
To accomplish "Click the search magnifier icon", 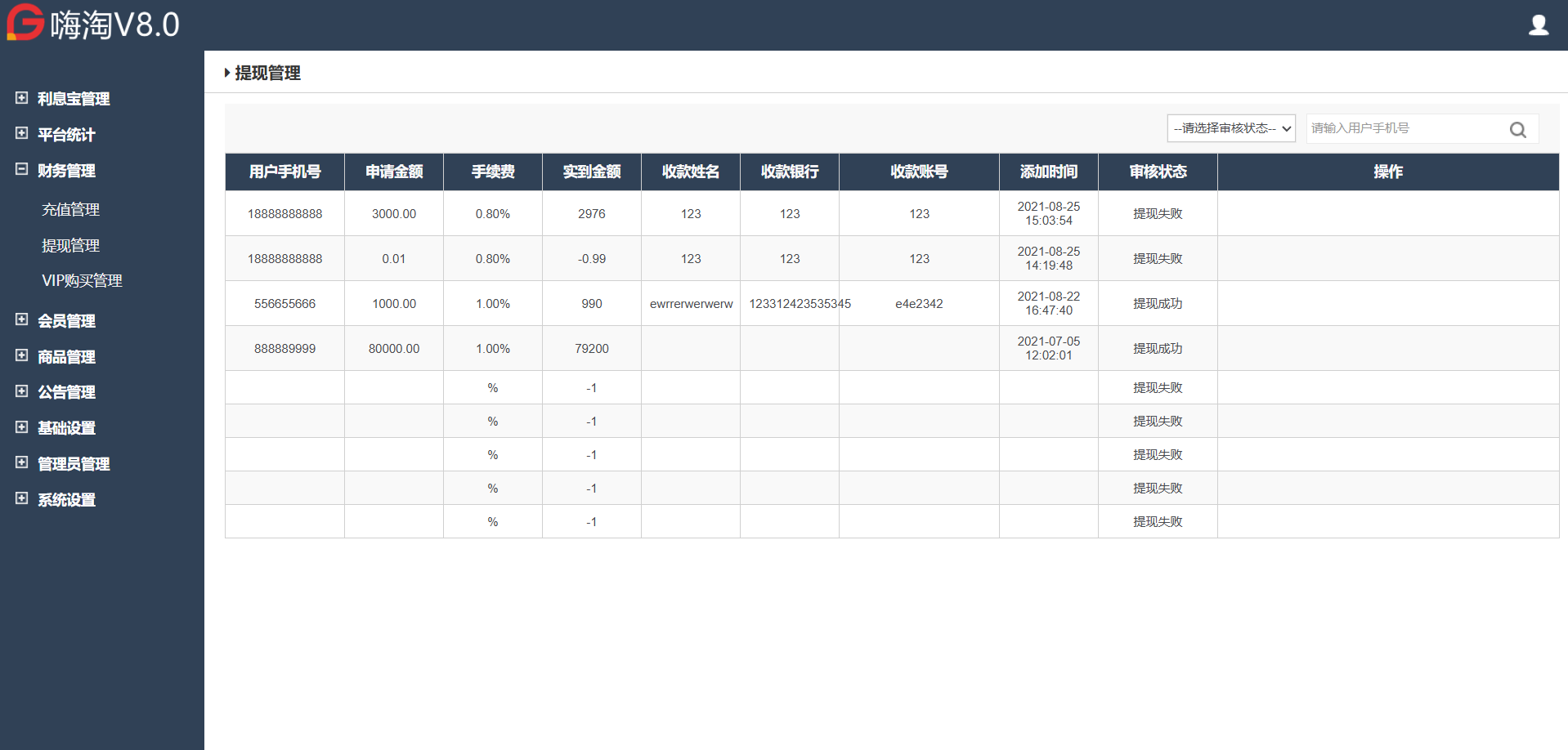I will click(1518, 129).
